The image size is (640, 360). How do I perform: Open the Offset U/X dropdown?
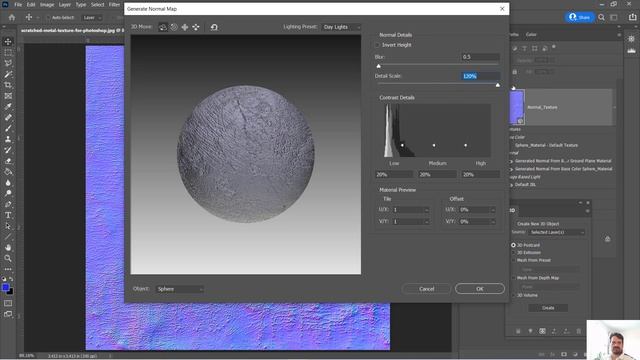477,209
